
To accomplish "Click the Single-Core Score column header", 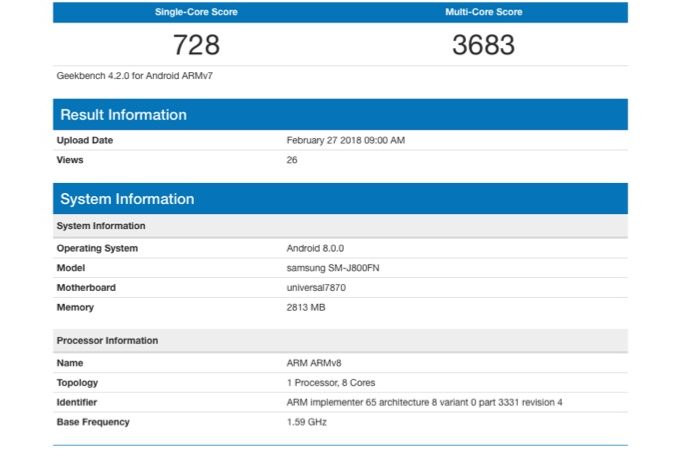I will tap(196, 12).
